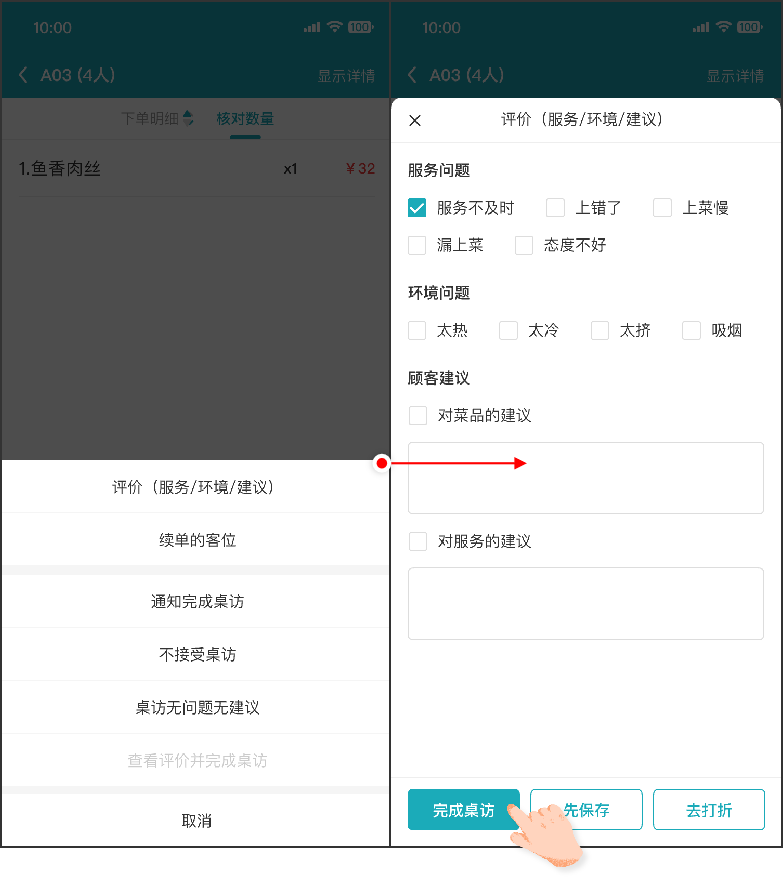
Task: Tick the 态度不好 checkbox
Action: (524, 245)
